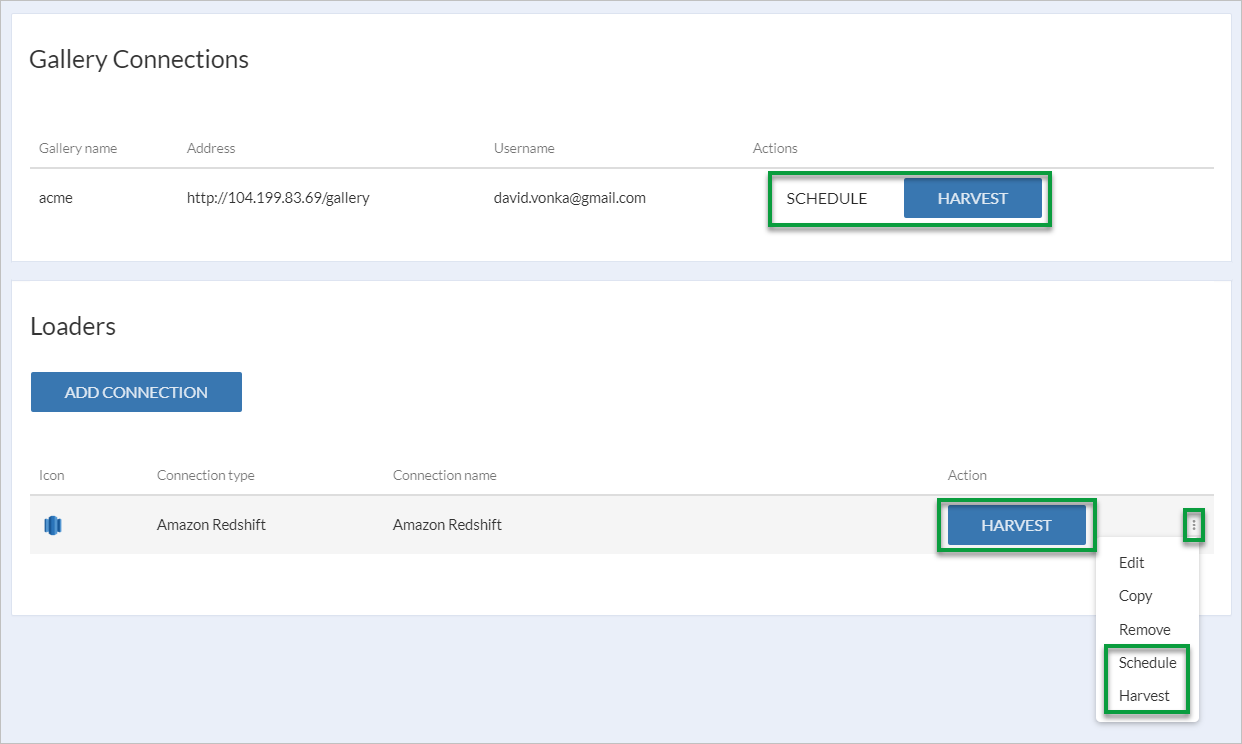Viewport: 1242px width, 744px height.
Task: Click the Amazon Redshift connection icon
Action: tap(51, 524)
